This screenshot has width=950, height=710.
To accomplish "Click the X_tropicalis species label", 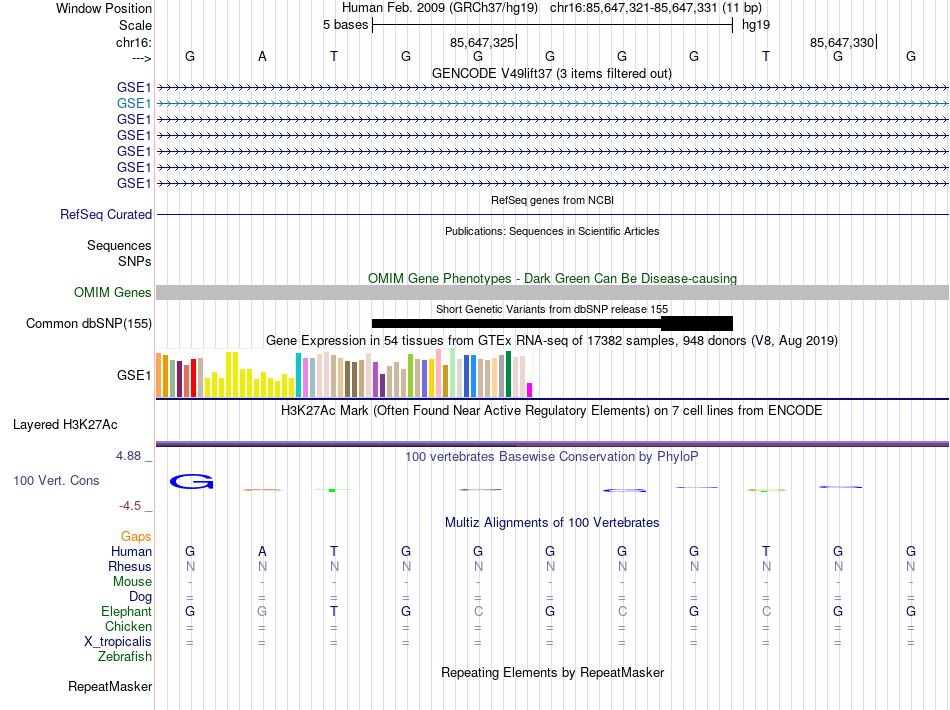I will pos(118,642).
